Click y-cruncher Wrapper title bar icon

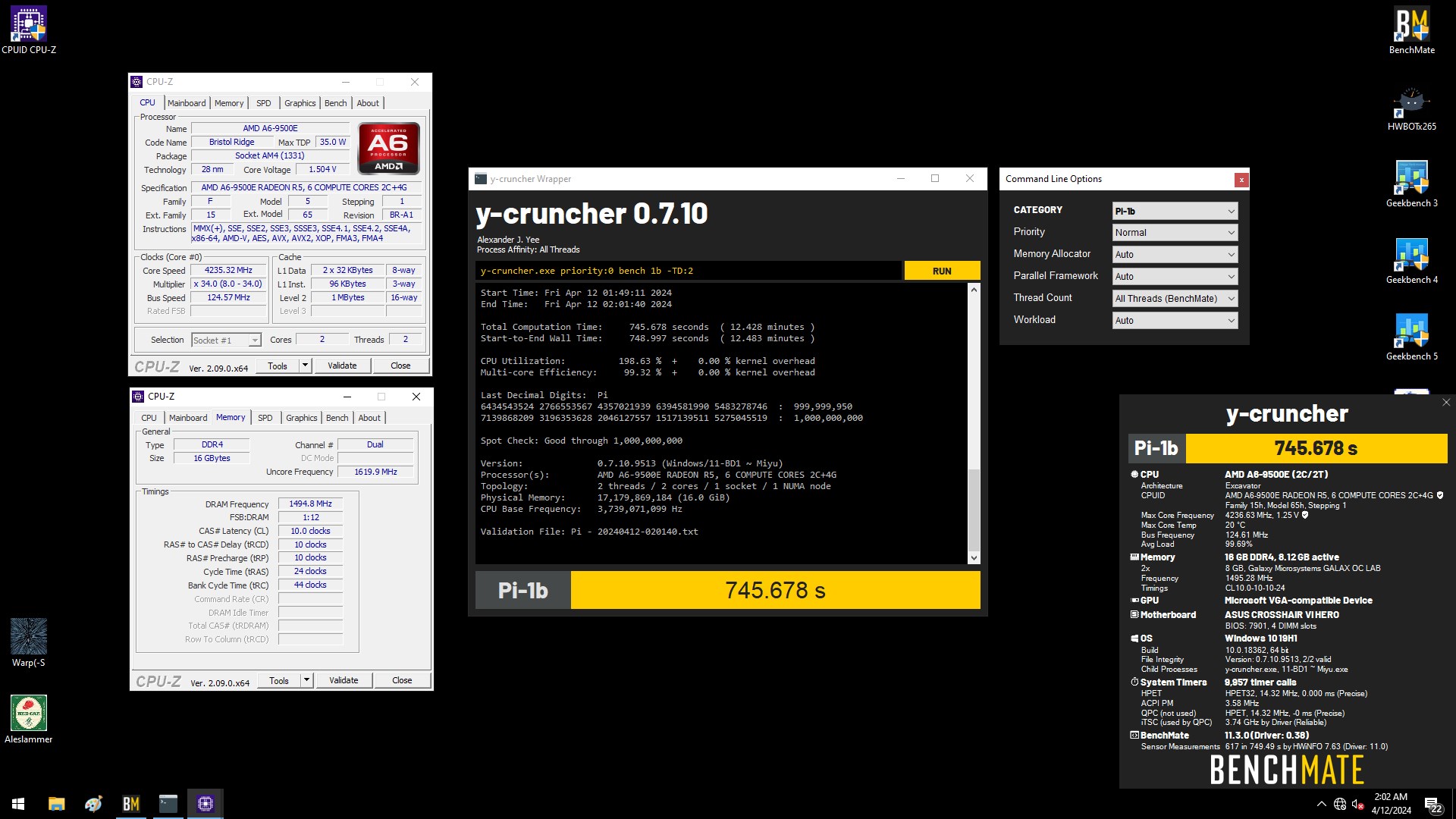coord(480,179)
